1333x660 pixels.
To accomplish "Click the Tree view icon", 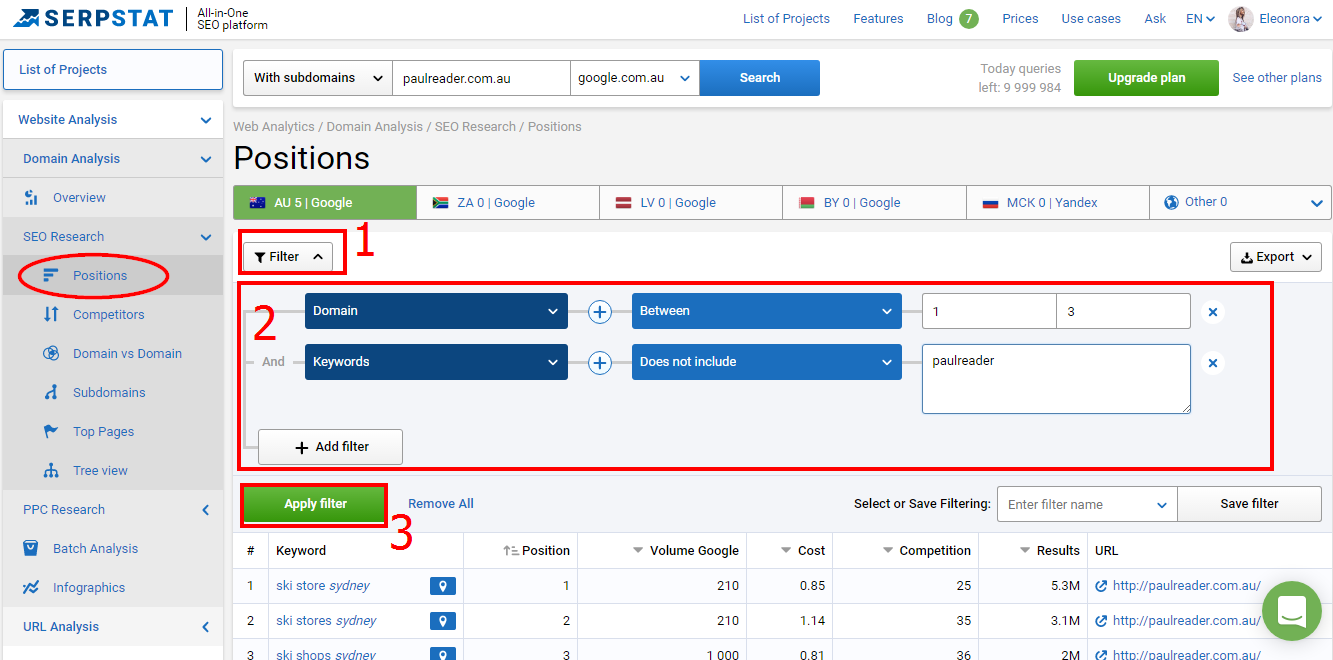I will pos(51,470).
